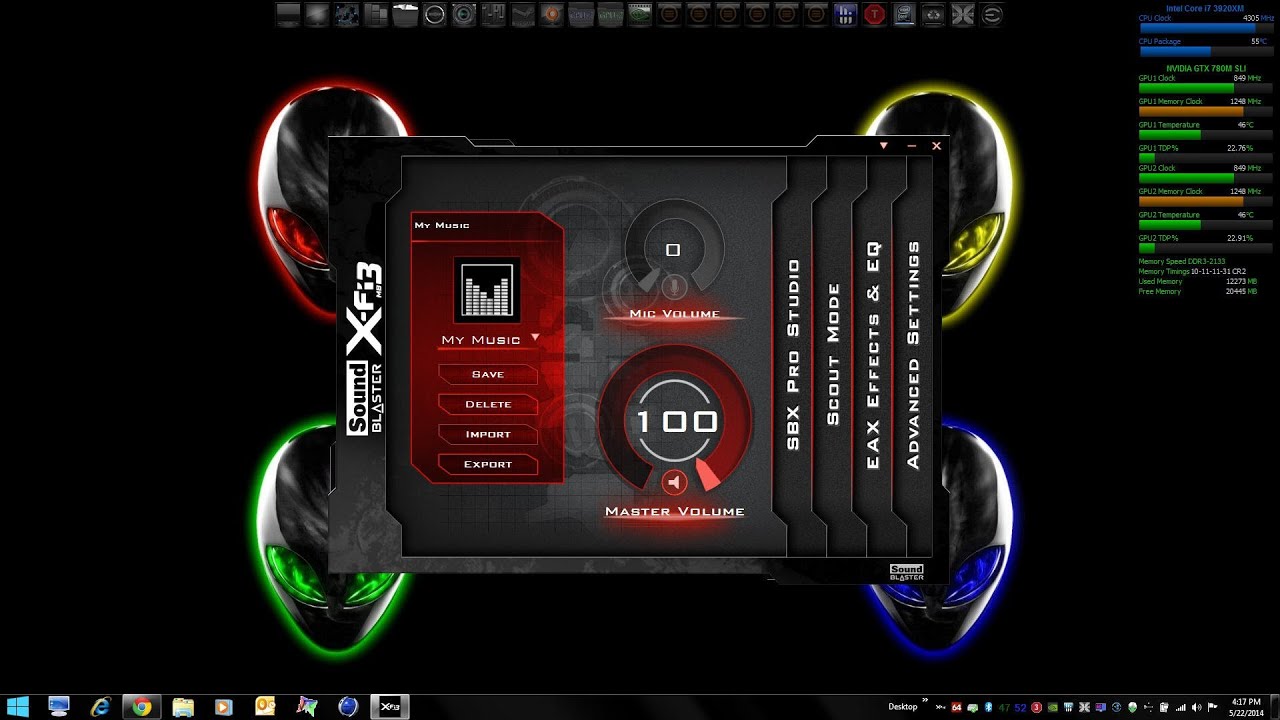Click the red 64 tray icon
Screen dimensions: 1280x720
pyautogui.click(x=957, y=707)
